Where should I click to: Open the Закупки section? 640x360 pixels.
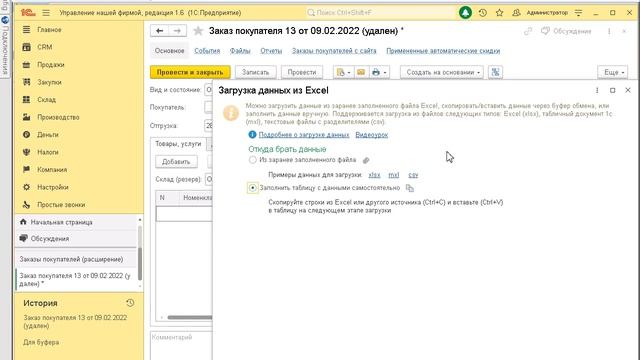(x=49, y=82)
